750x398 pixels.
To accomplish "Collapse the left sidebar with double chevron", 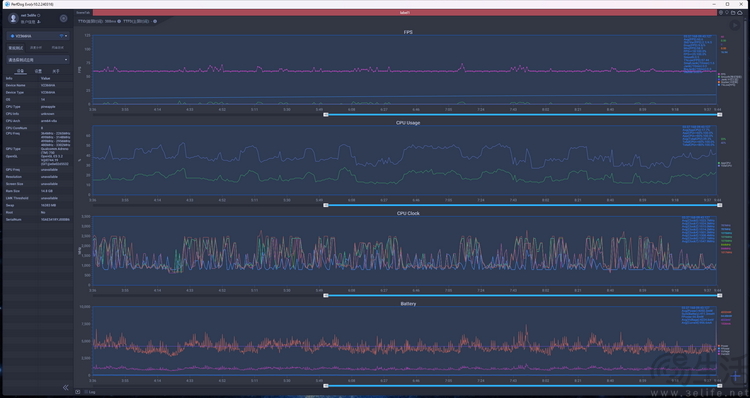I will pyautogui.click(x=66, y=387).
